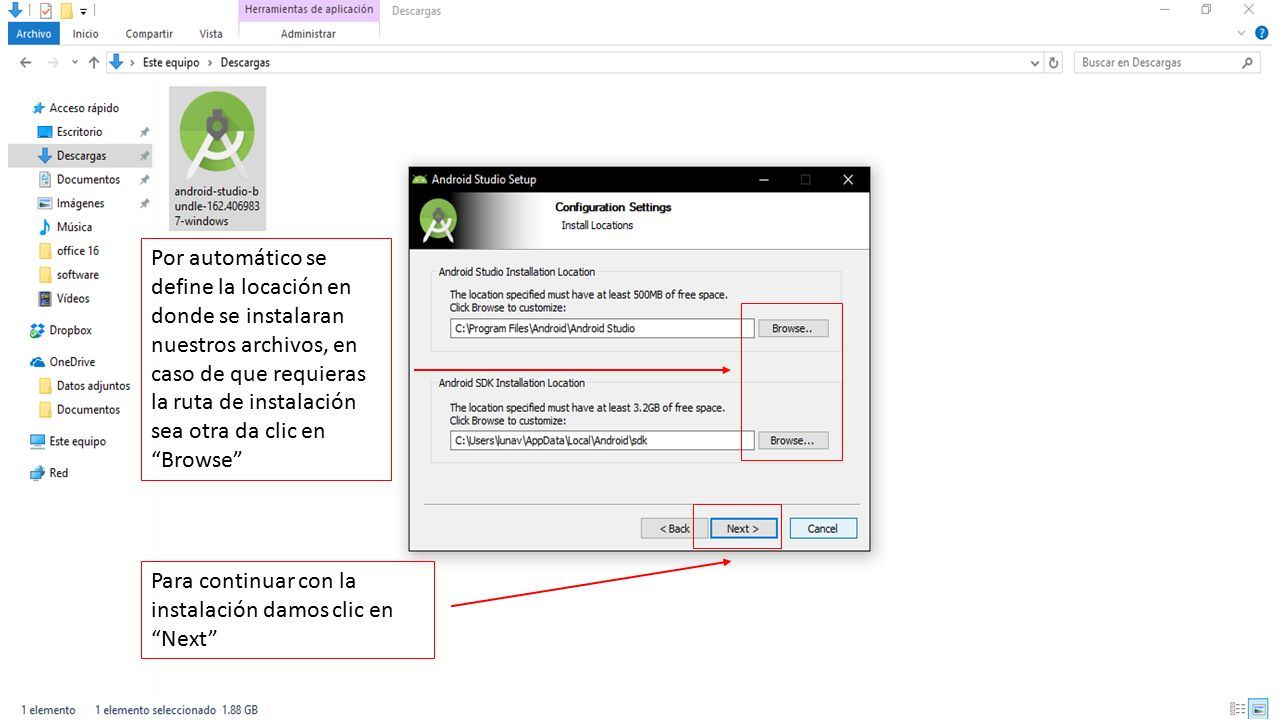Open Vídeos in the navigation pane
Screen dimensions: 1280x720
coord(73,299)
